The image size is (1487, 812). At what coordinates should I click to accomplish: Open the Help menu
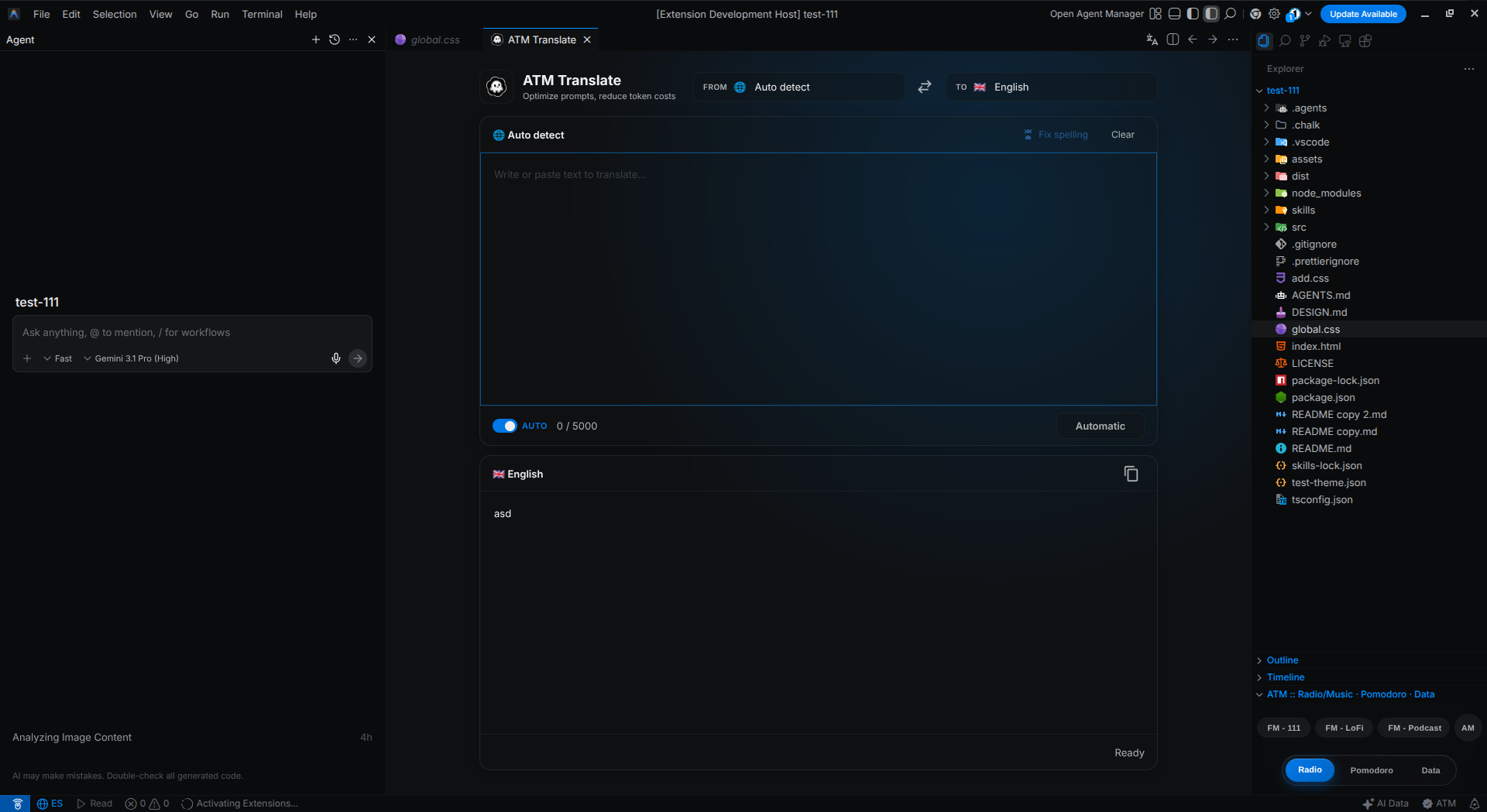point(306,14)
